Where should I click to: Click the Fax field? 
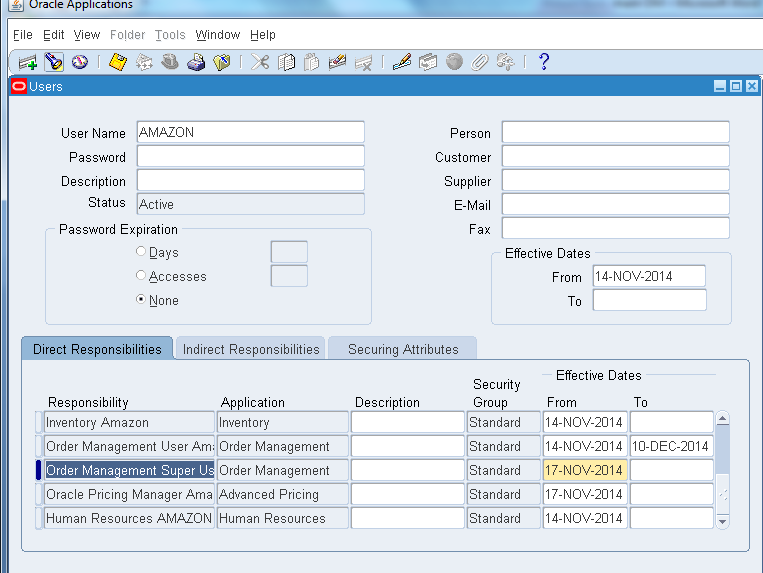pos(616,228)
